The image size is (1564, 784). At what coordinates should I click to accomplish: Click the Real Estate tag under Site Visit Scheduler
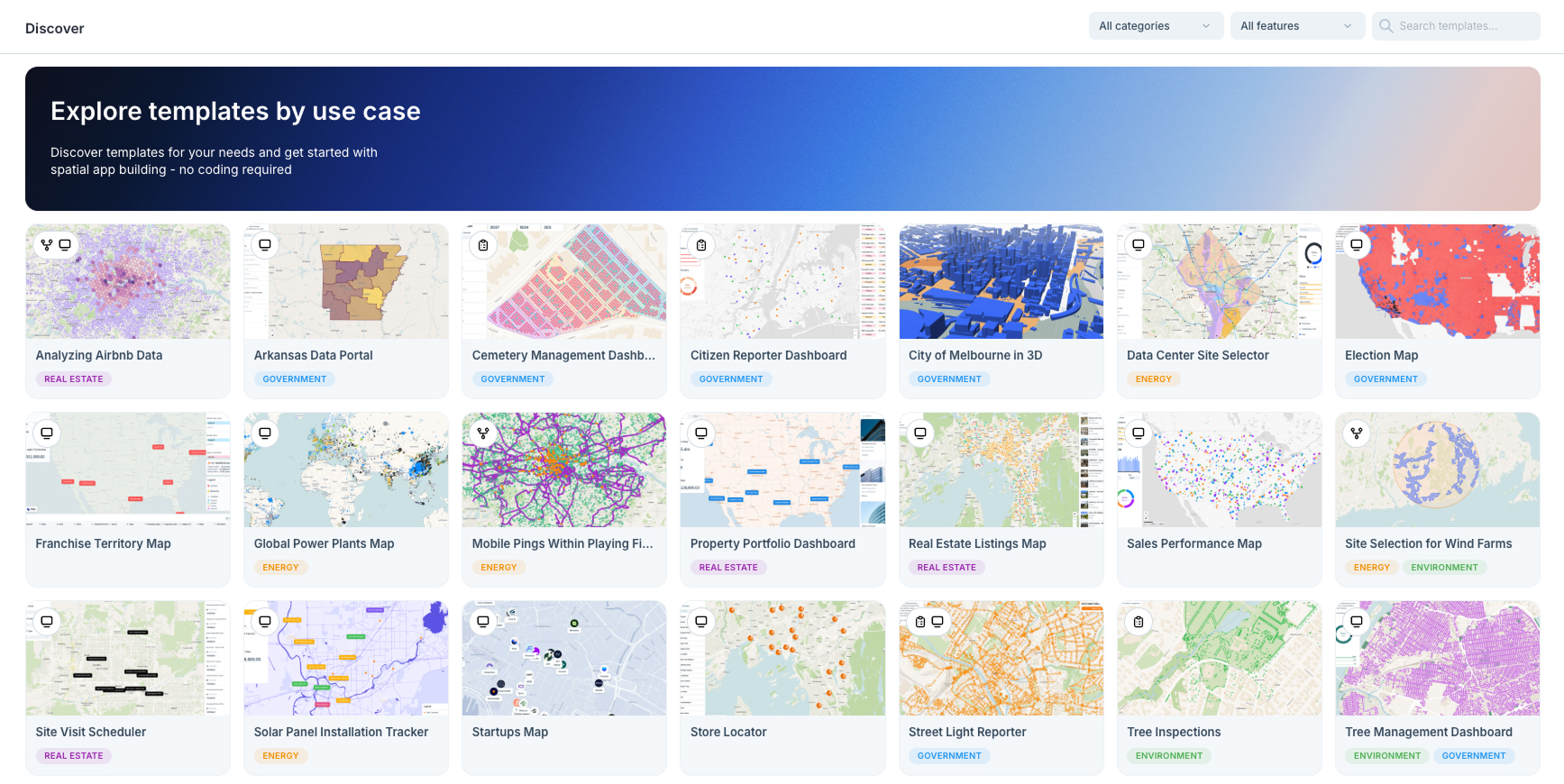coord(74,756)
